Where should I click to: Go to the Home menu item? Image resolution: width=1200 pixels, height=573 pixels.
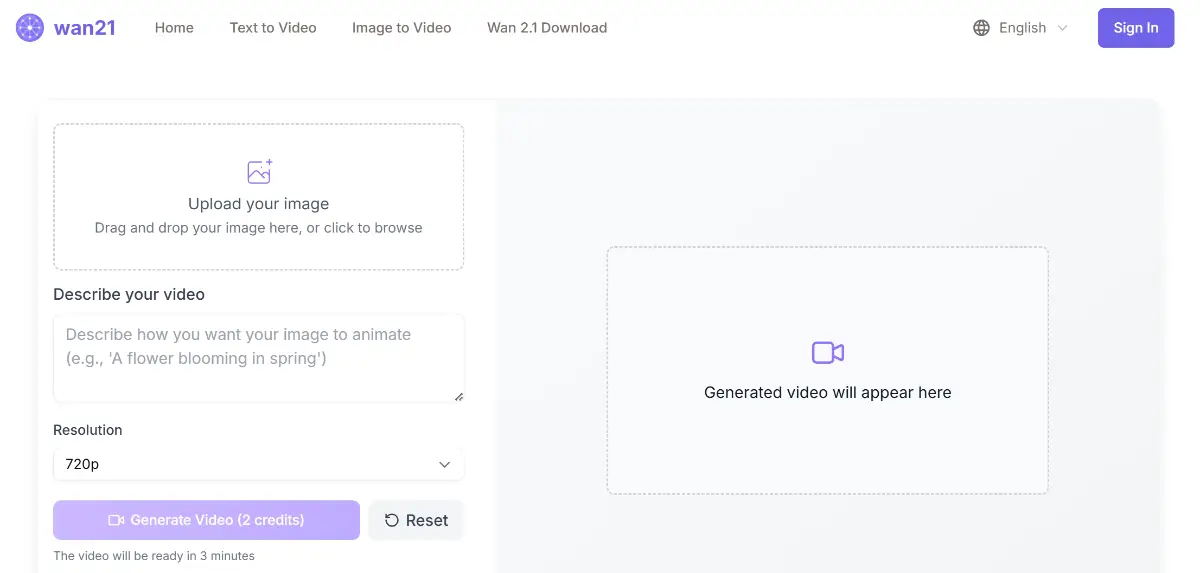(x=174, y=28)
